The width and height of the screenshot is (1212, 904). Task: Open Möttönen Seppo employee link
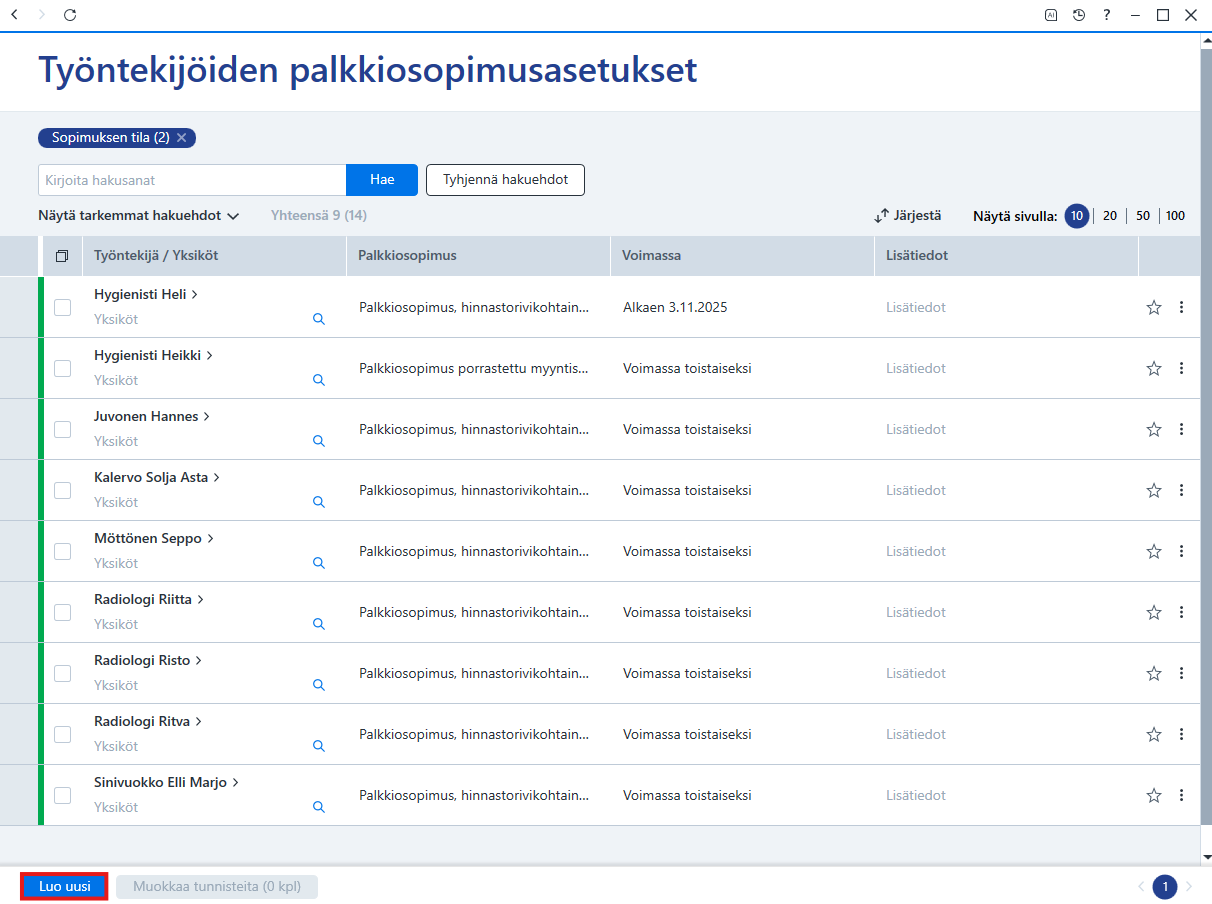tap(154, 538)
